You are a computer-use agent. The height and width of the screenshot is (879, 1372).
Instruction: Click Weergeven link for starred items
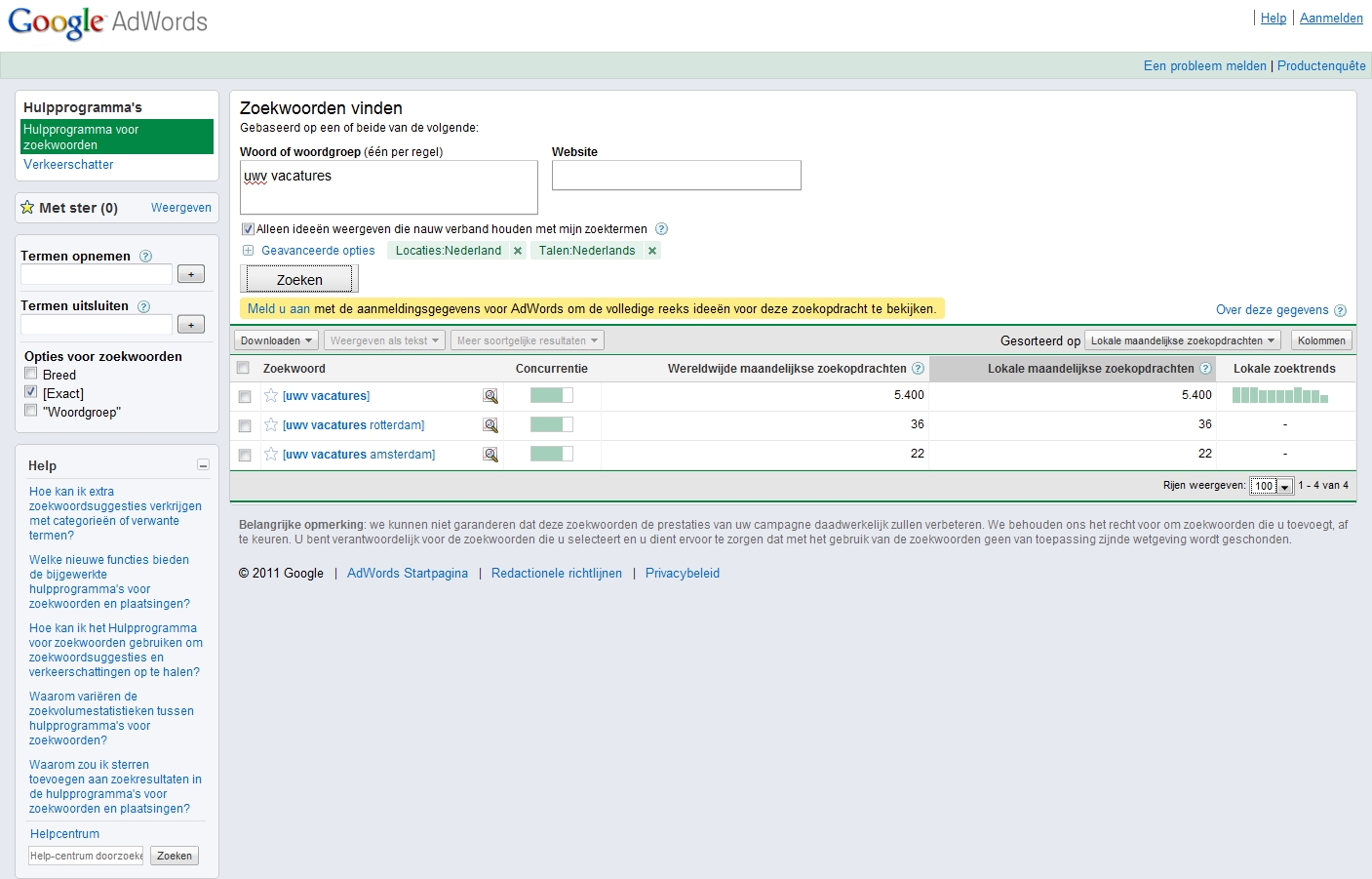181,208
